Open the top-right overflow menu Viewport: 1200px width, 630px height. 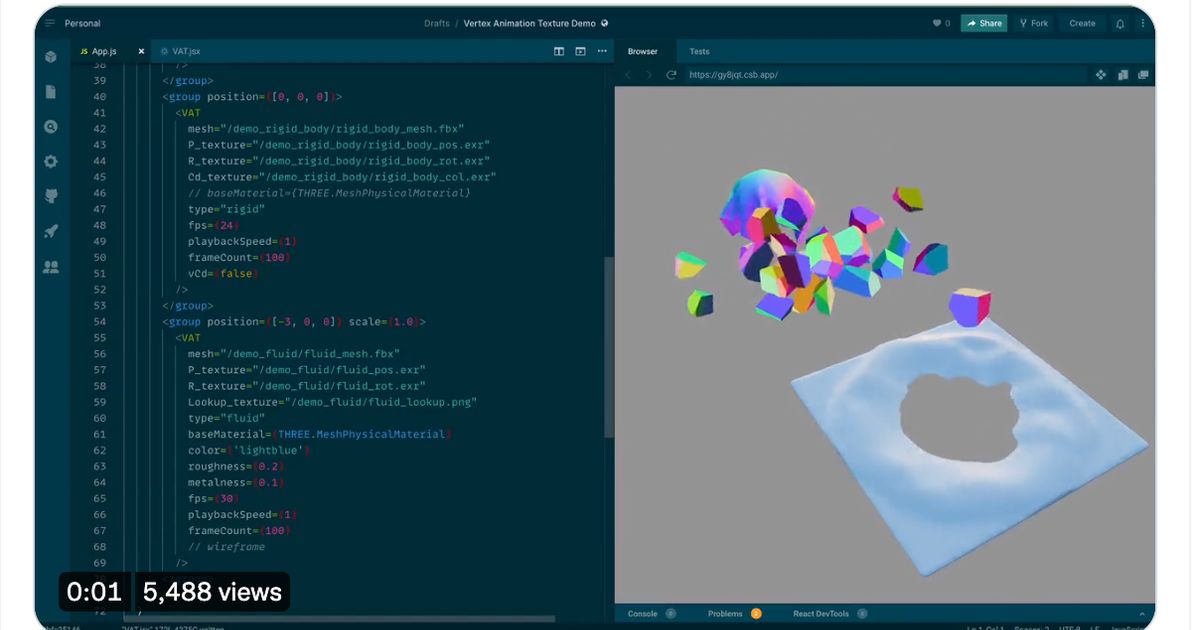point(1144,22)
